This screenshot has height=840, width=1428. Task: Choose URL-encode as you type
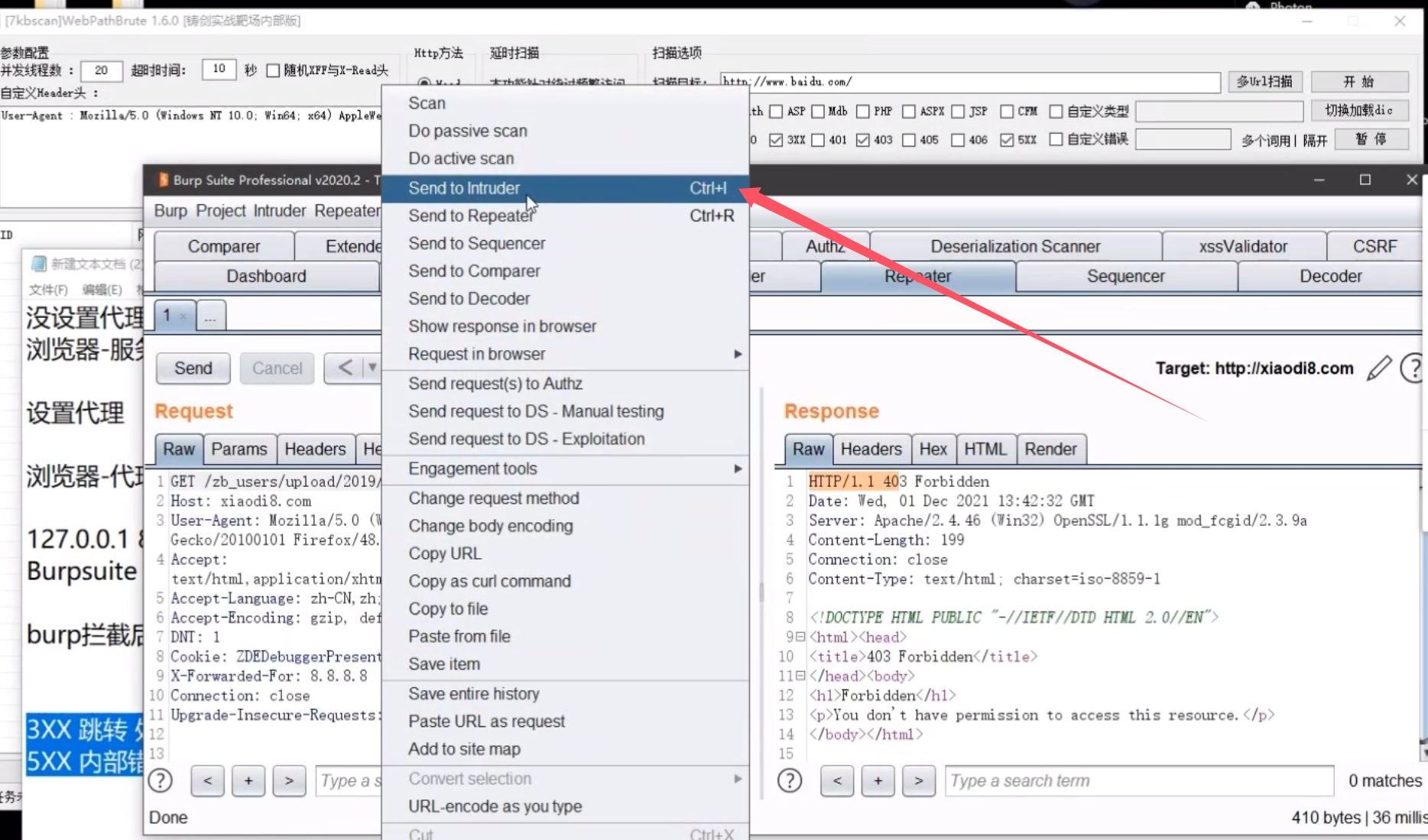pyautogui.click(x=565, y=806)
